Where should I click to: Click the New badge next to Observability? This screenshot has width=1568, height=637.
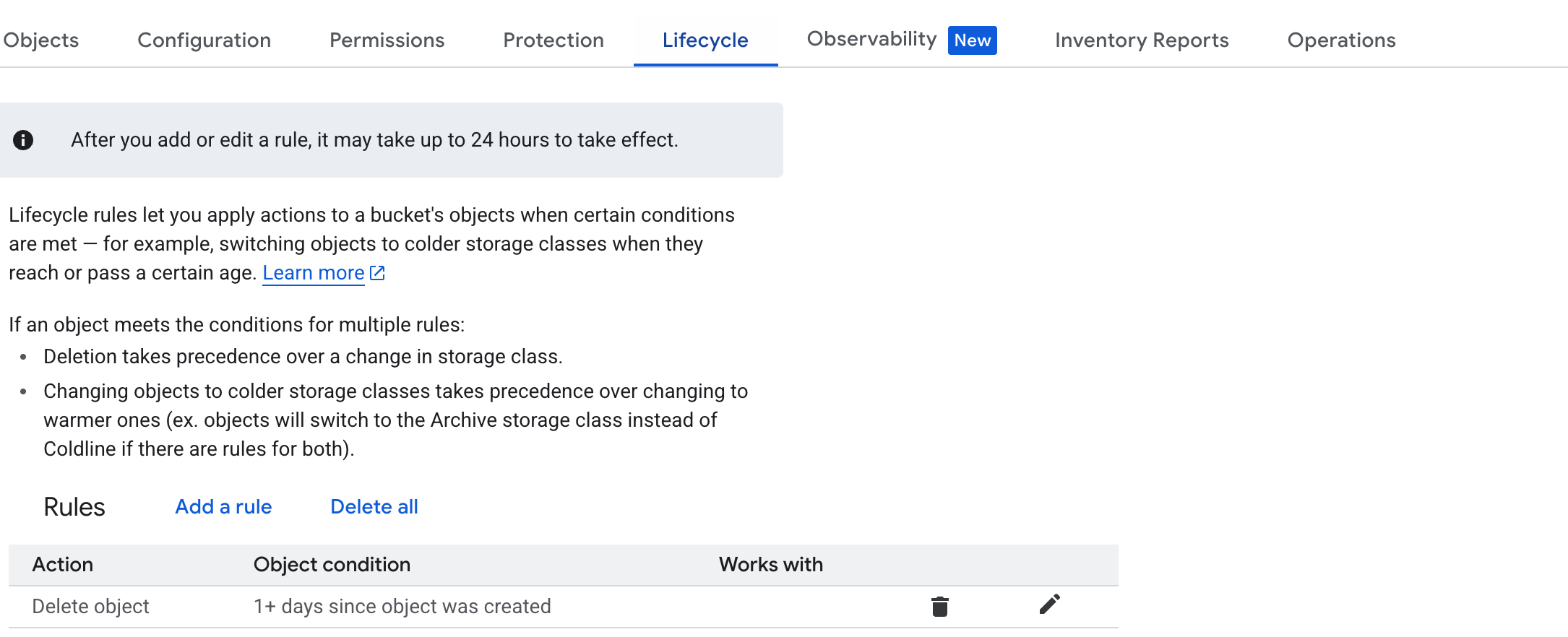[x=972, y=40]
